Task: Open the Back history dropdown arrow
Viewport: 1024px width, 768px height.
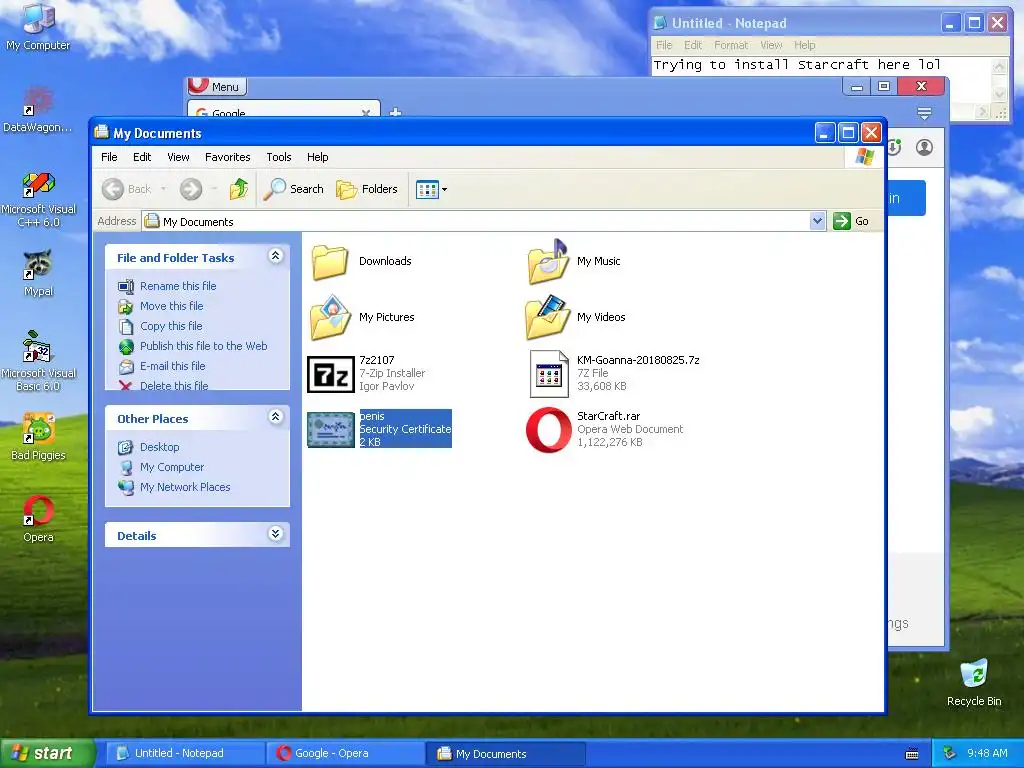Action: 163,189
